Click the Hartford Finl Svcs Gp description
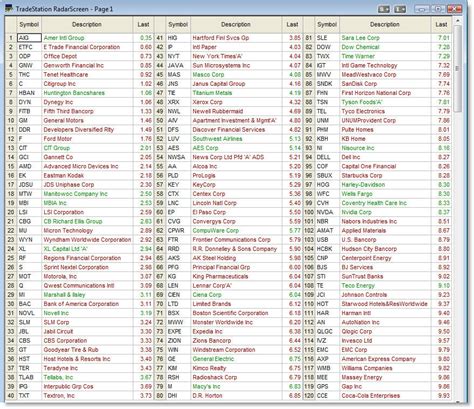474x409 pixels. [x=221, y=38]
